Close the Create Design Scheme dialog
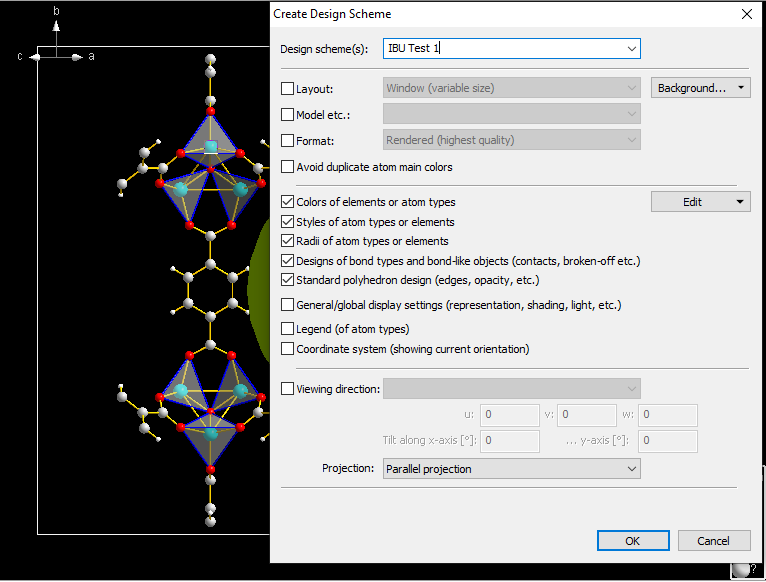This screenshot has width=766, height=582. point(746,14)
